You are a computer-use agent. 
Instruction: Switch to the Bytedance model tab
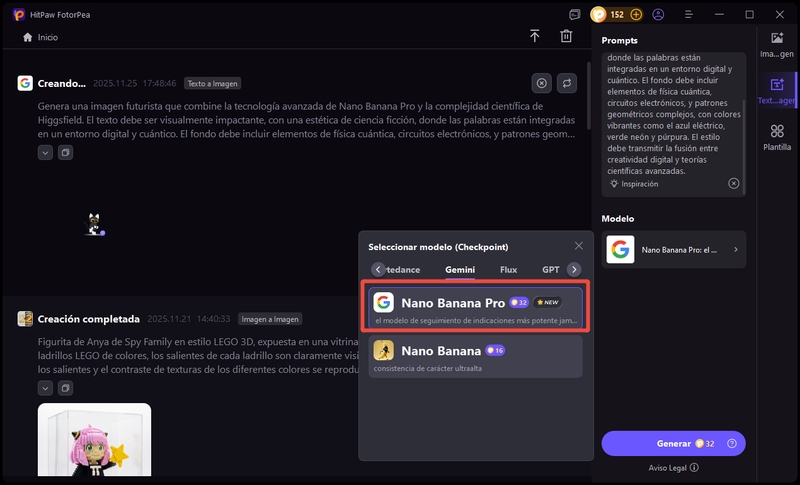(x=403, y=269)
